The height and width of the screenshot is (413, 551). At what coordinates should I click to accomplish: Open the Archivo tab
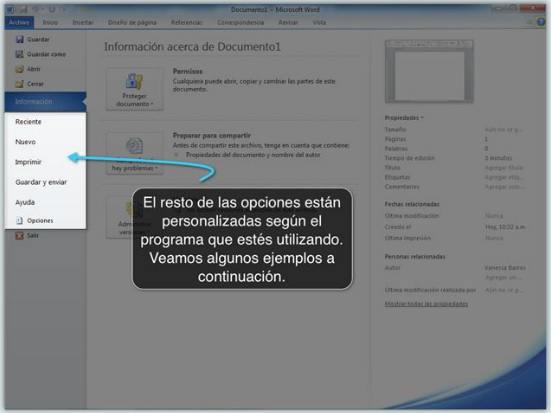click(19, 22)
